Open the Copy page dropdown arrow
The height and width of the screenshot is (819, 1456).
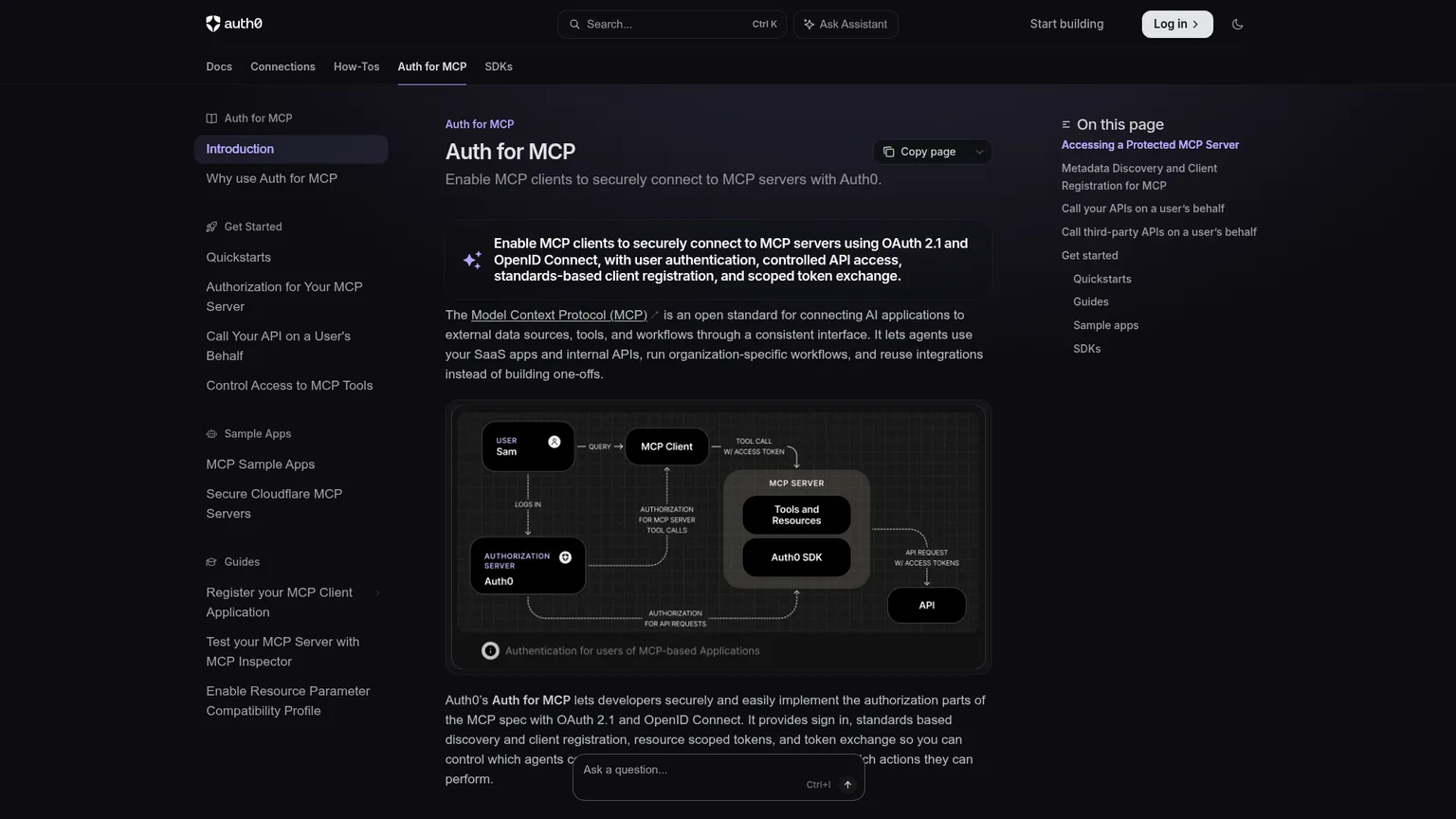(x=979, y=152)
